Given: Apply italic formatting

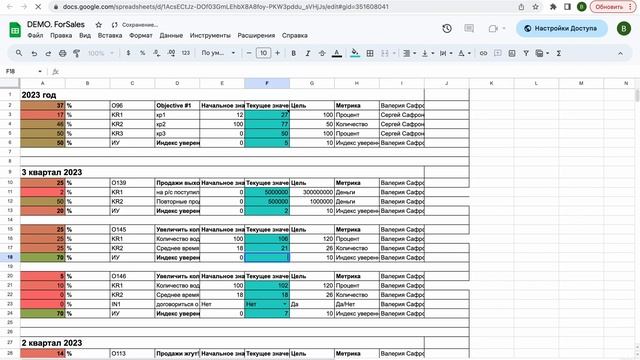Looking at the screenshot, I should [308, 53].
